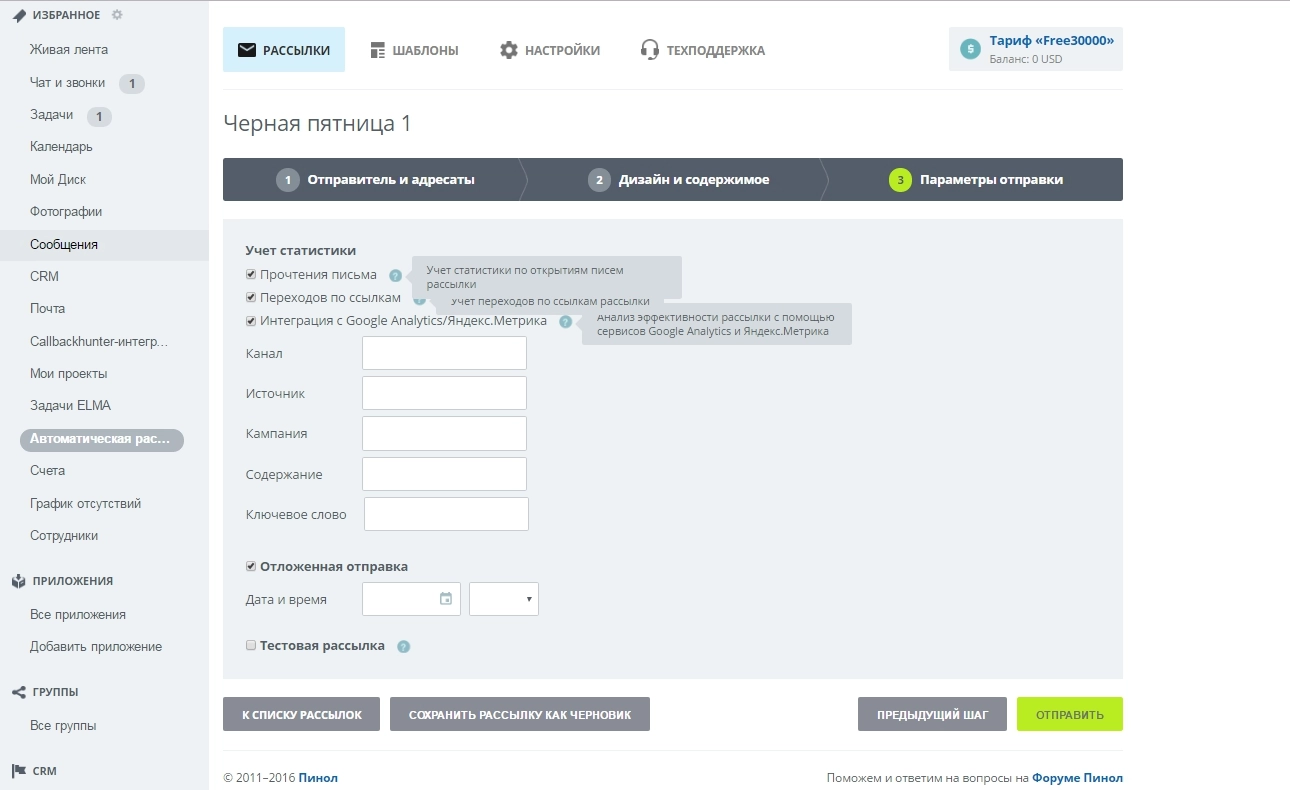
Task: Click Сохранить рассылку как черновик button
Action: 520,715
